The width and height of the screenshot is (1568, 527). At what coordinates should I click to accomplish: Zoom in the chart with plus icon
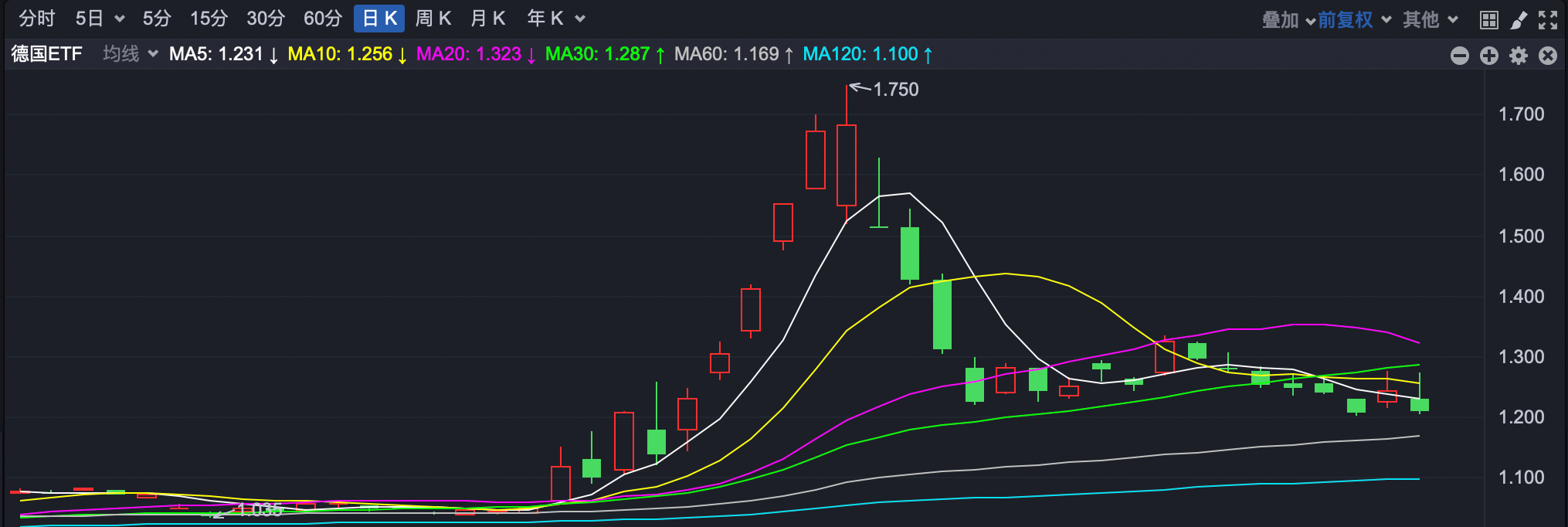coord(1489,56)
